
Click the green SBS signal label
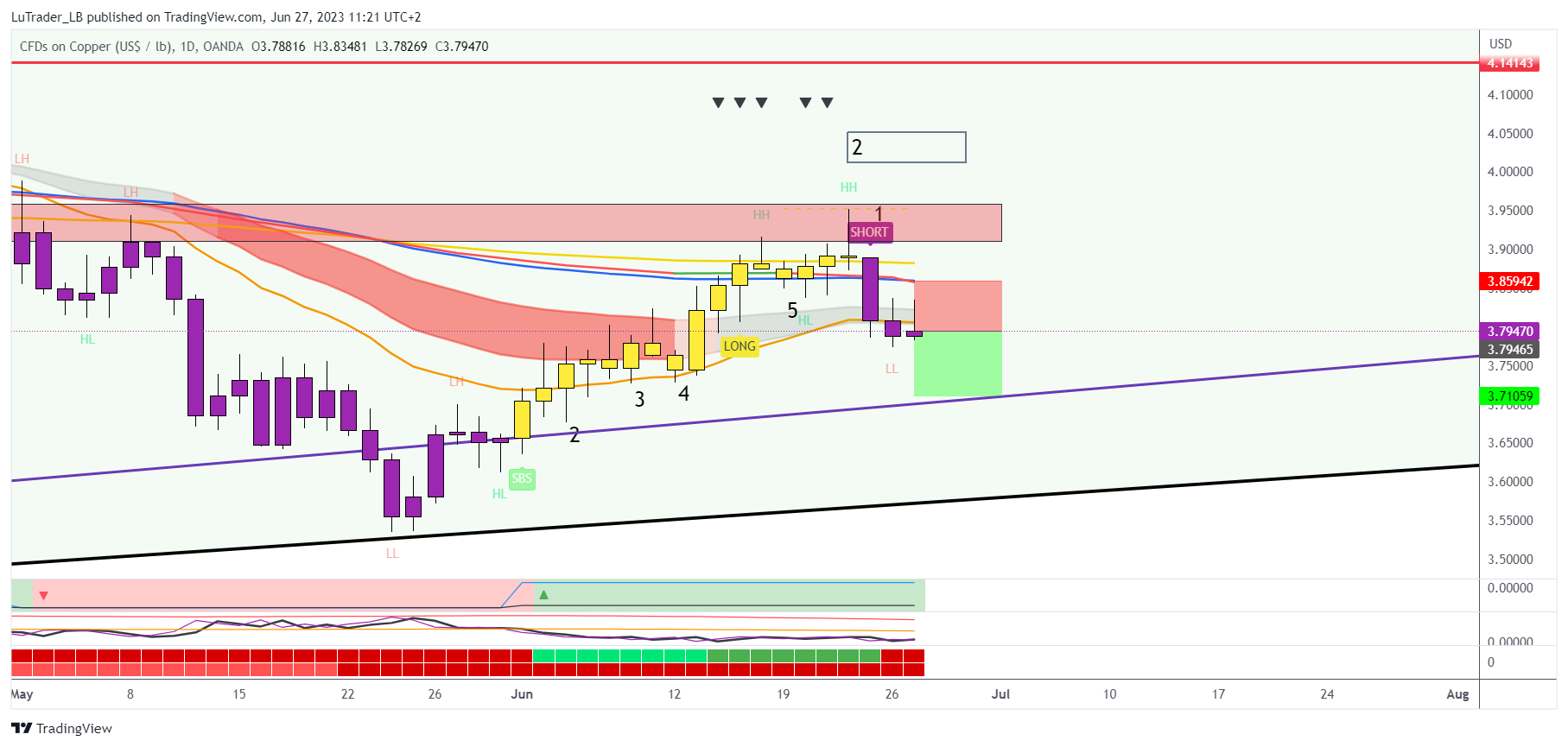(x=522, y=478)
